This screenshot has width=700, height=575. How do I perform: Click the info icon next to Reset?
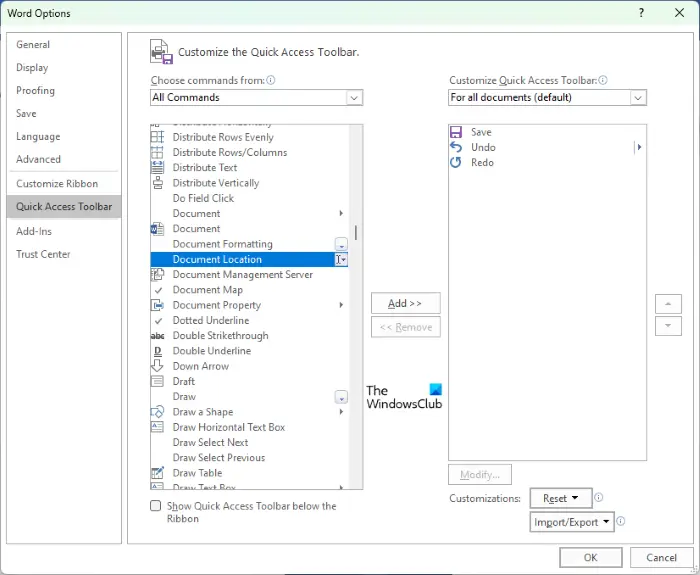click(599, 497)
